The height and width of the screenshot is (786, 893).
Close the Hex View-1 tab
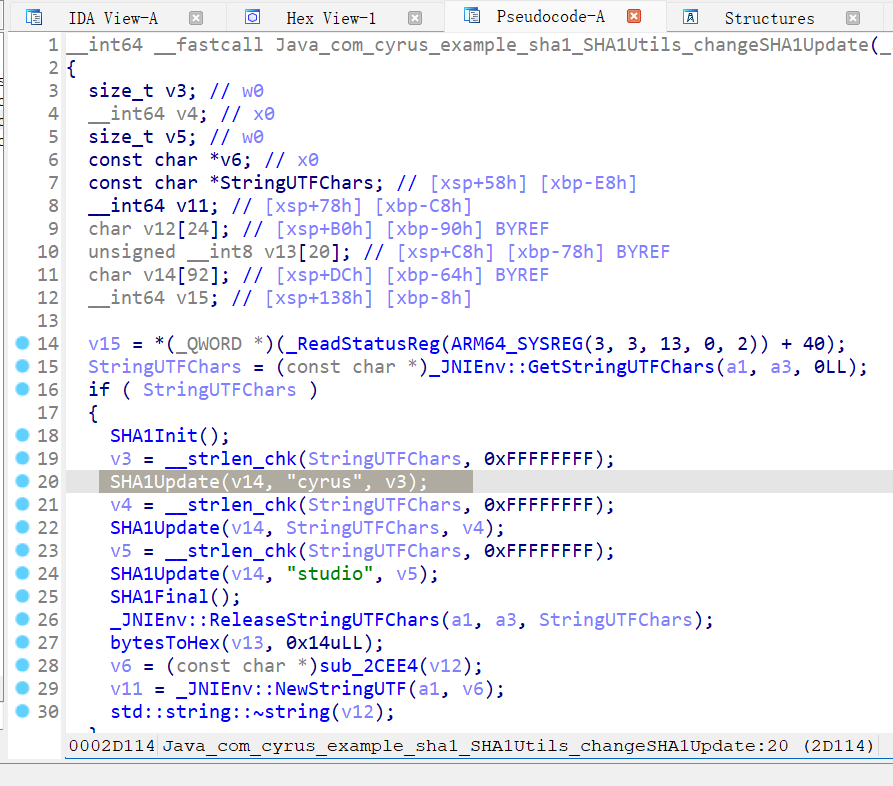[x=415, y=18]
